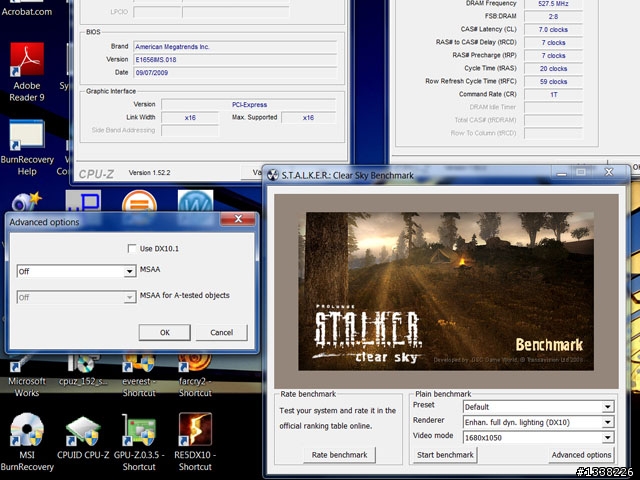Click the Row Refresh Cycle Time 59 clocks value
Viewport: 640px width, 480px height.
pyautogui.click(x=553, y=82)
